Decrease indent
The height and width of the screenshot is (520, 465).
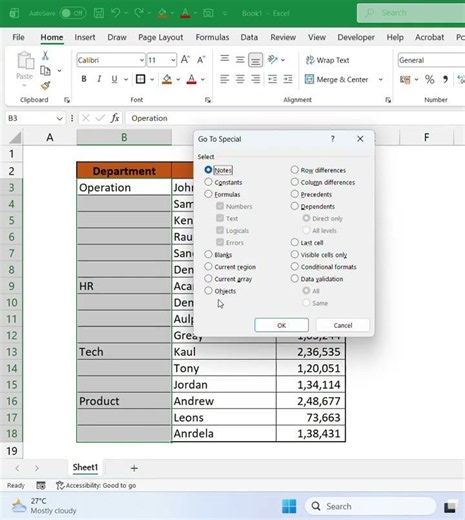coord(272,79)
